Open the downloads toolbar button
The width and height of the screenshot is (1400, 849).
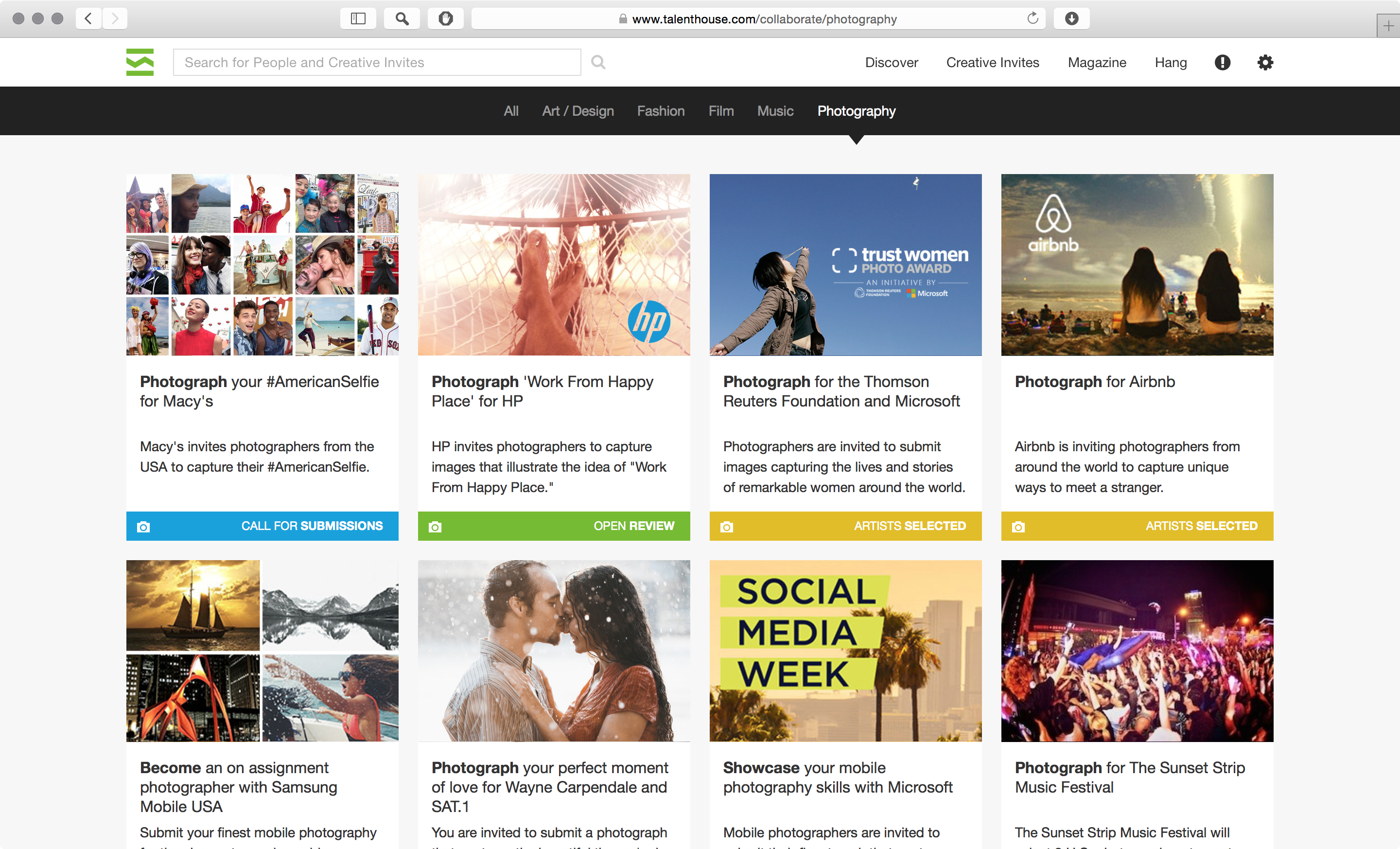tap(1071, 19)
